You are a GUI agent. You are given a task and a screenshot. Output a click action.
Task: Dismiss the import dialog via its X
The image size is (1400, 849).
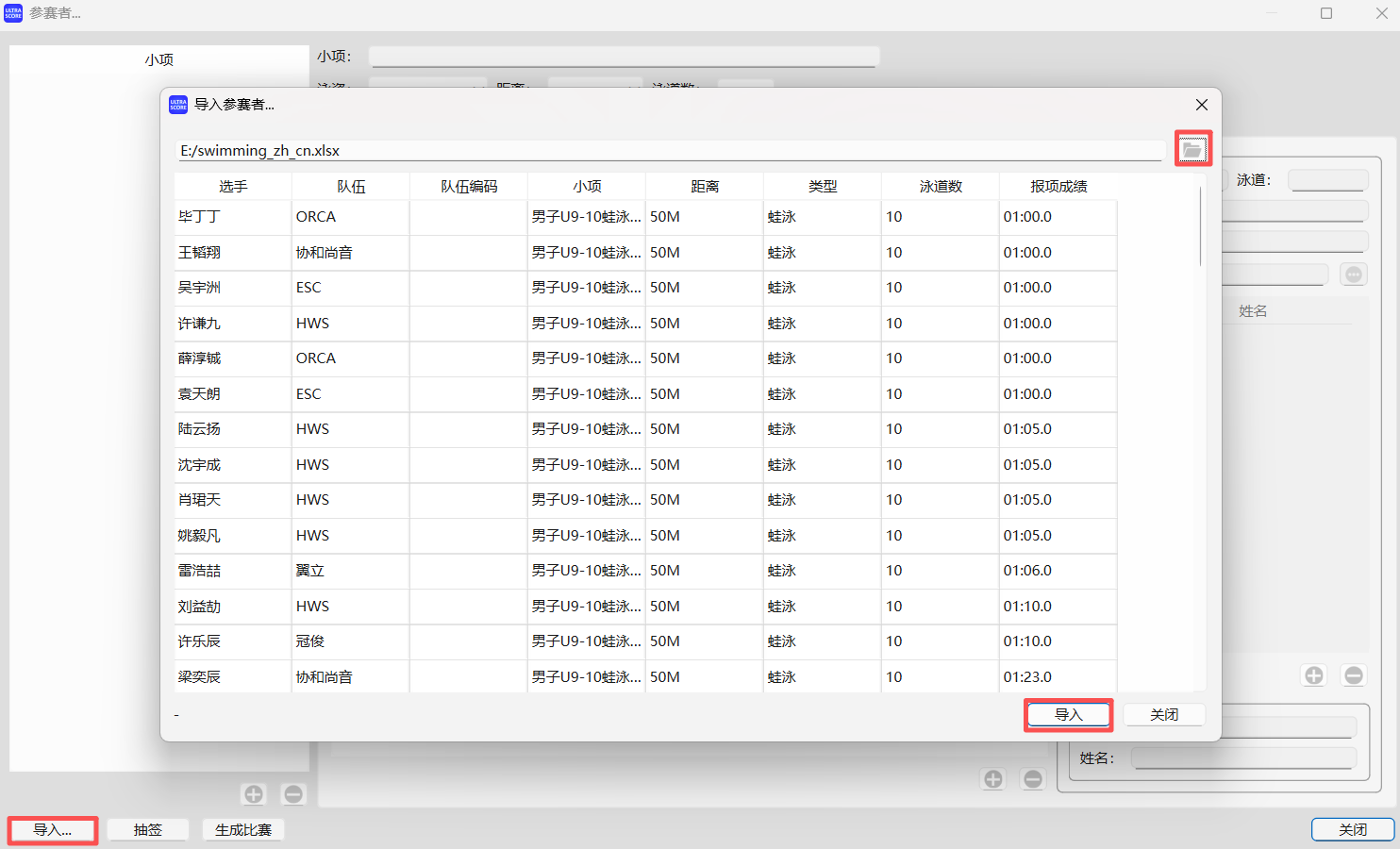[1201, 105]
